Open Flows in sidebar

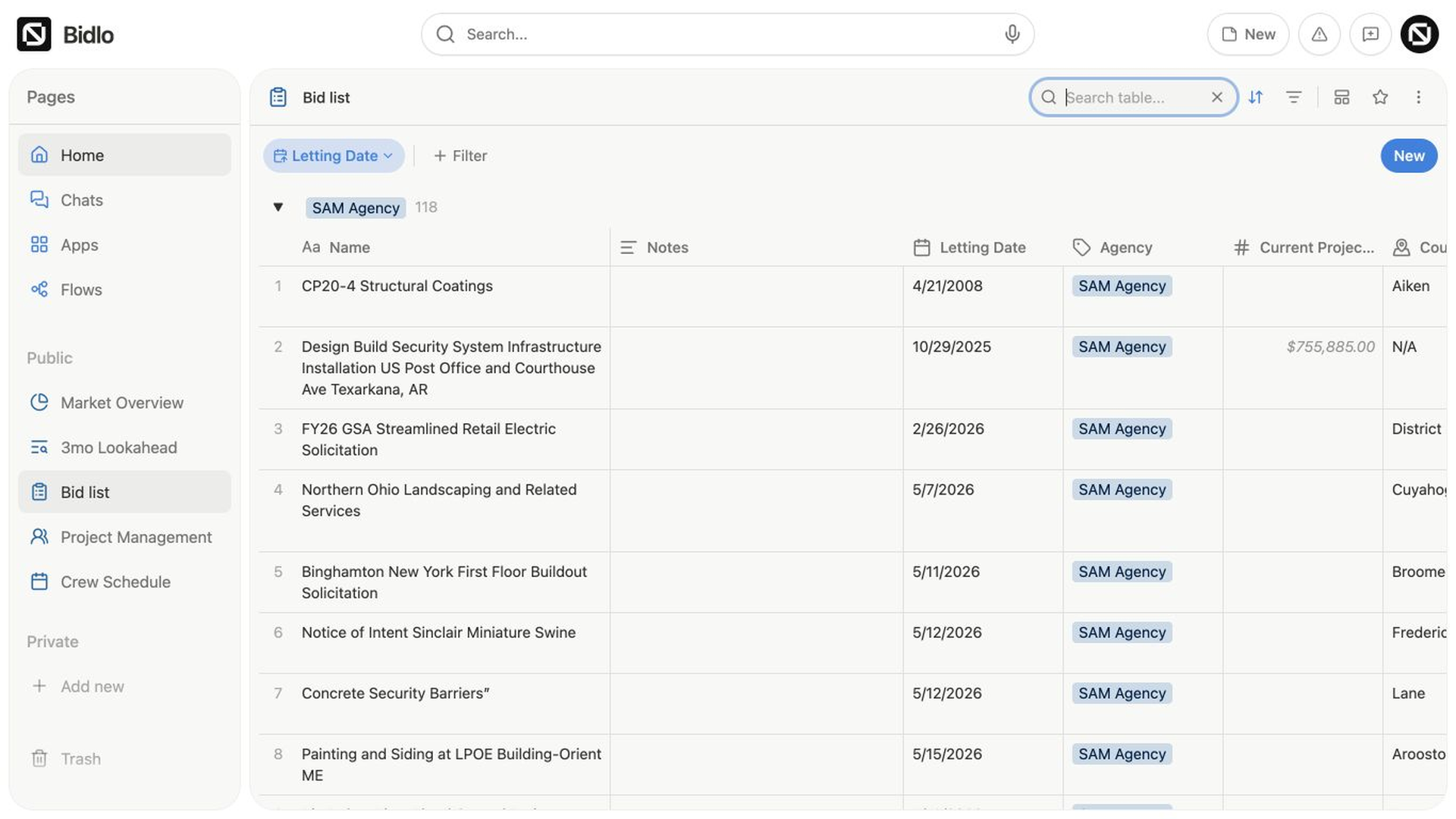[124, 289]
